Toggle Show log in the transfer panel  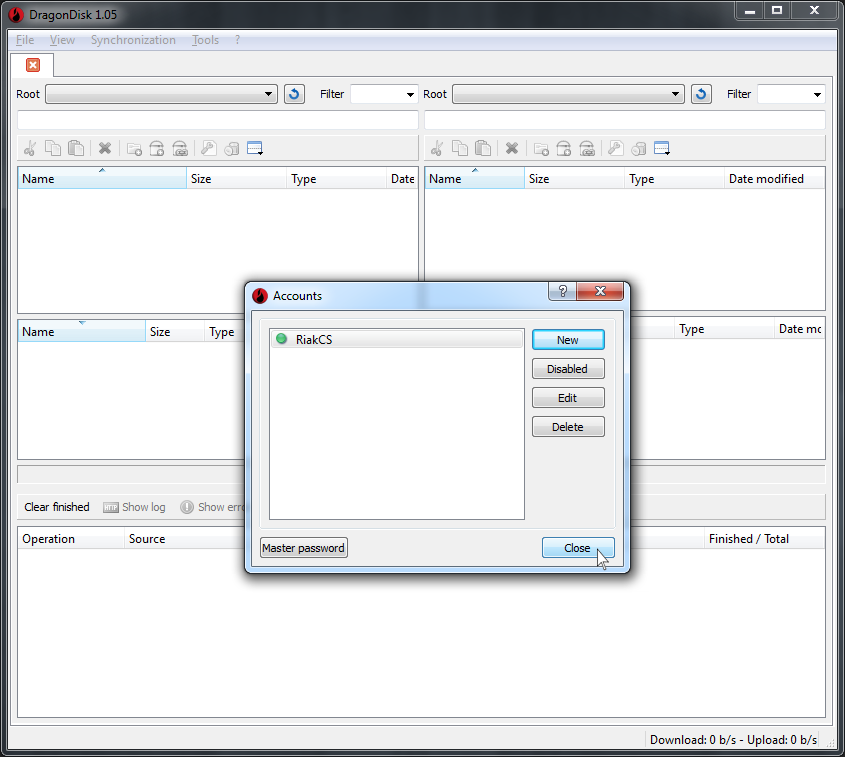(134, 506)
